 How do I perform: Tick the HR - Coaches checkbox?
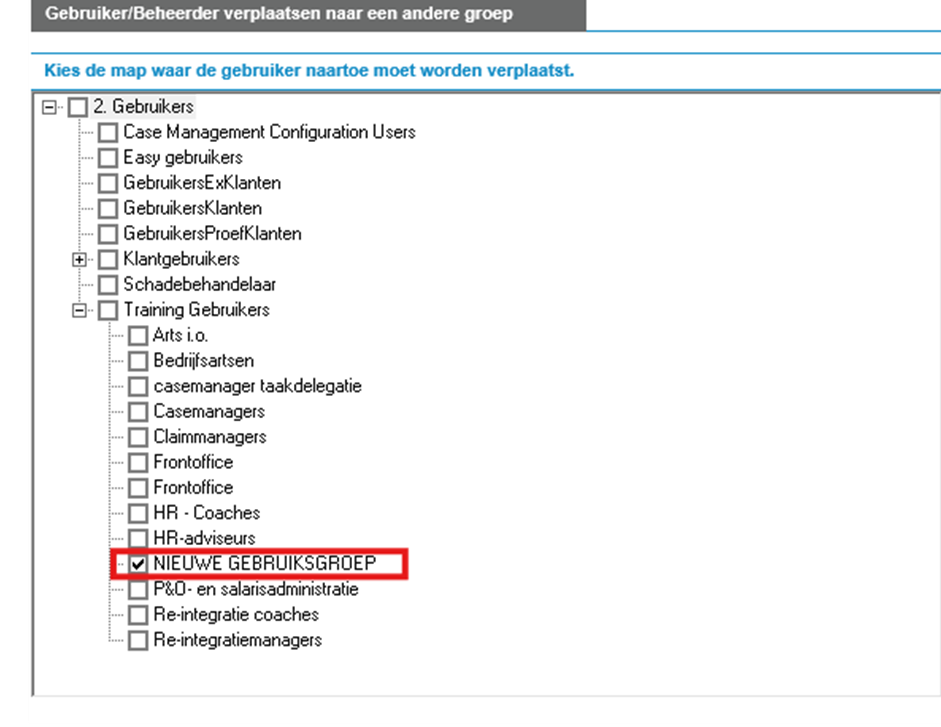click(x=138, y=513)
